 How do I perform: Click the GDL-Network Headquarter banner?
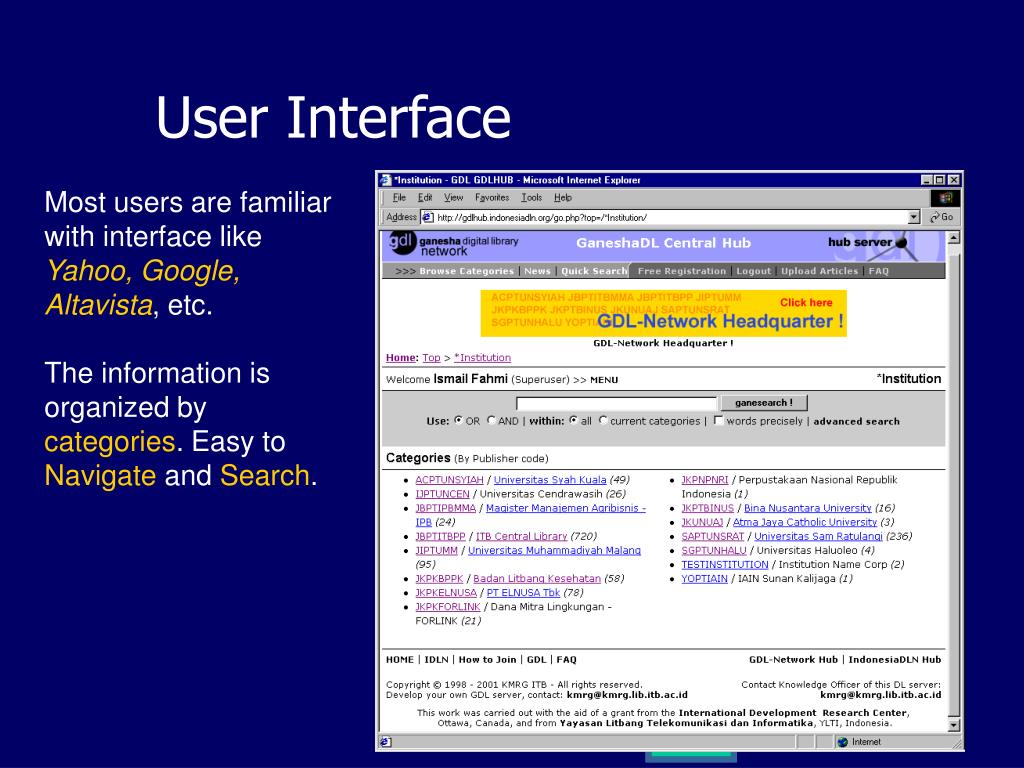coord(664,313)
